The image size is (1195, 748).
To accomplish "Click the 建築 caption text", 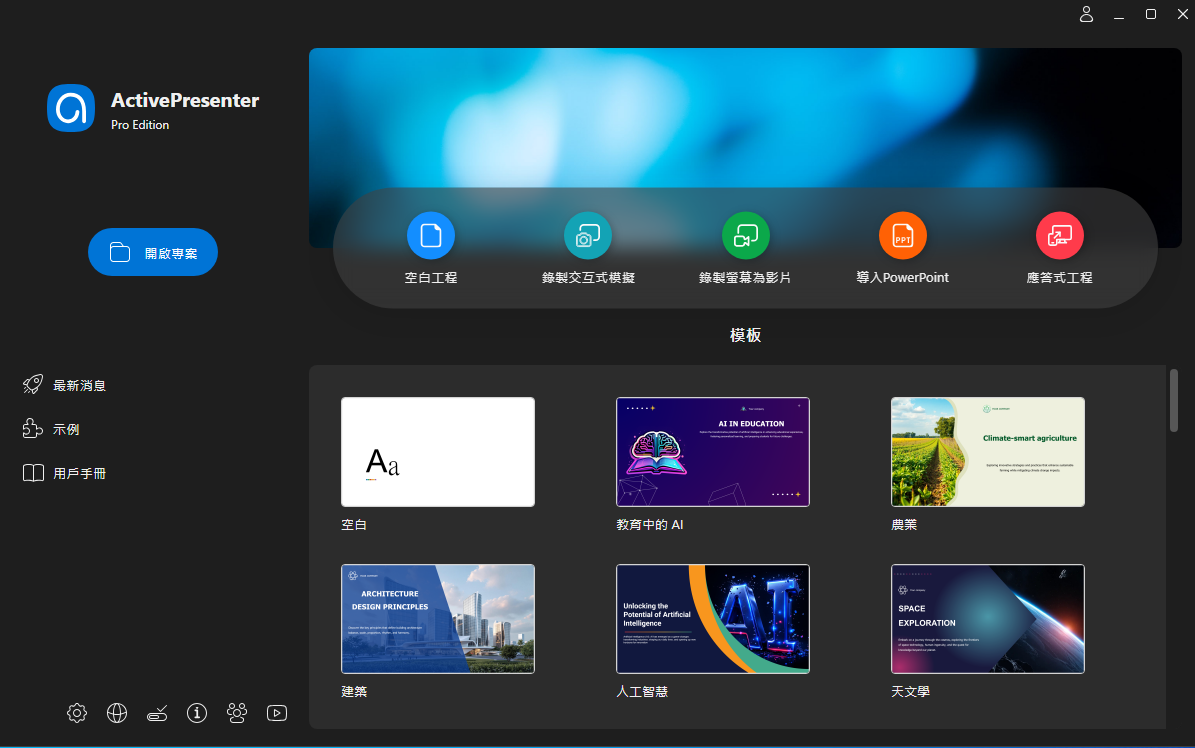I will 354,692.
